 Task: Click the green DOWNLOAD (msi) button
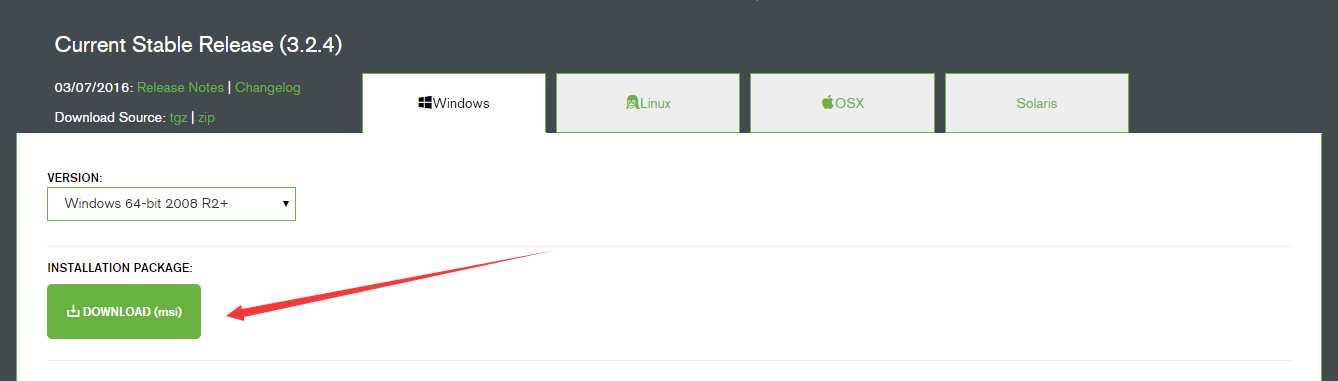tap(124, 311)
